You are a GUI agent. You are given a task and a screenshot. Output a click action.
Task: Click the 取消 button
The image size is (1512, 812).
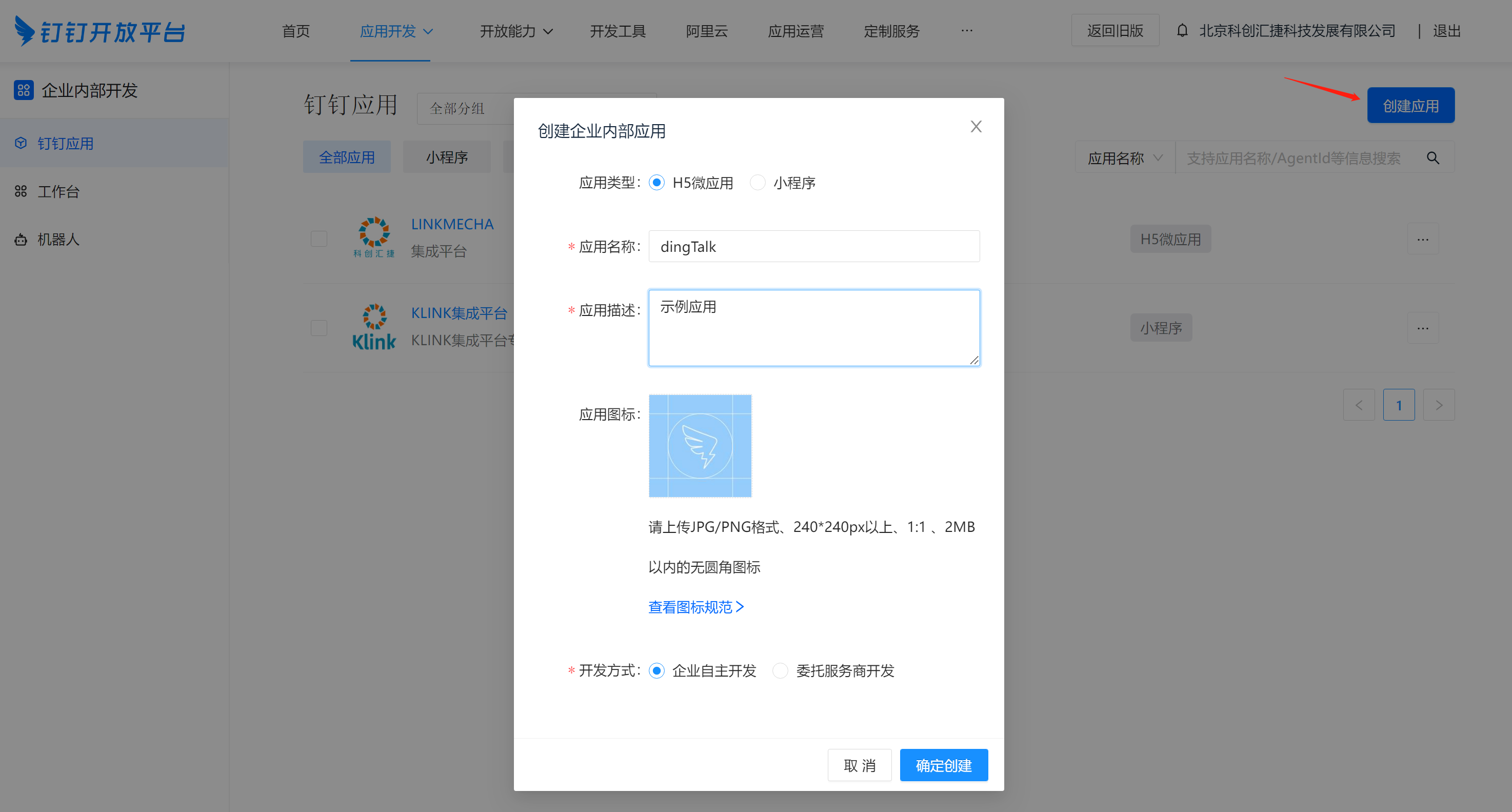tap(859, 765)
